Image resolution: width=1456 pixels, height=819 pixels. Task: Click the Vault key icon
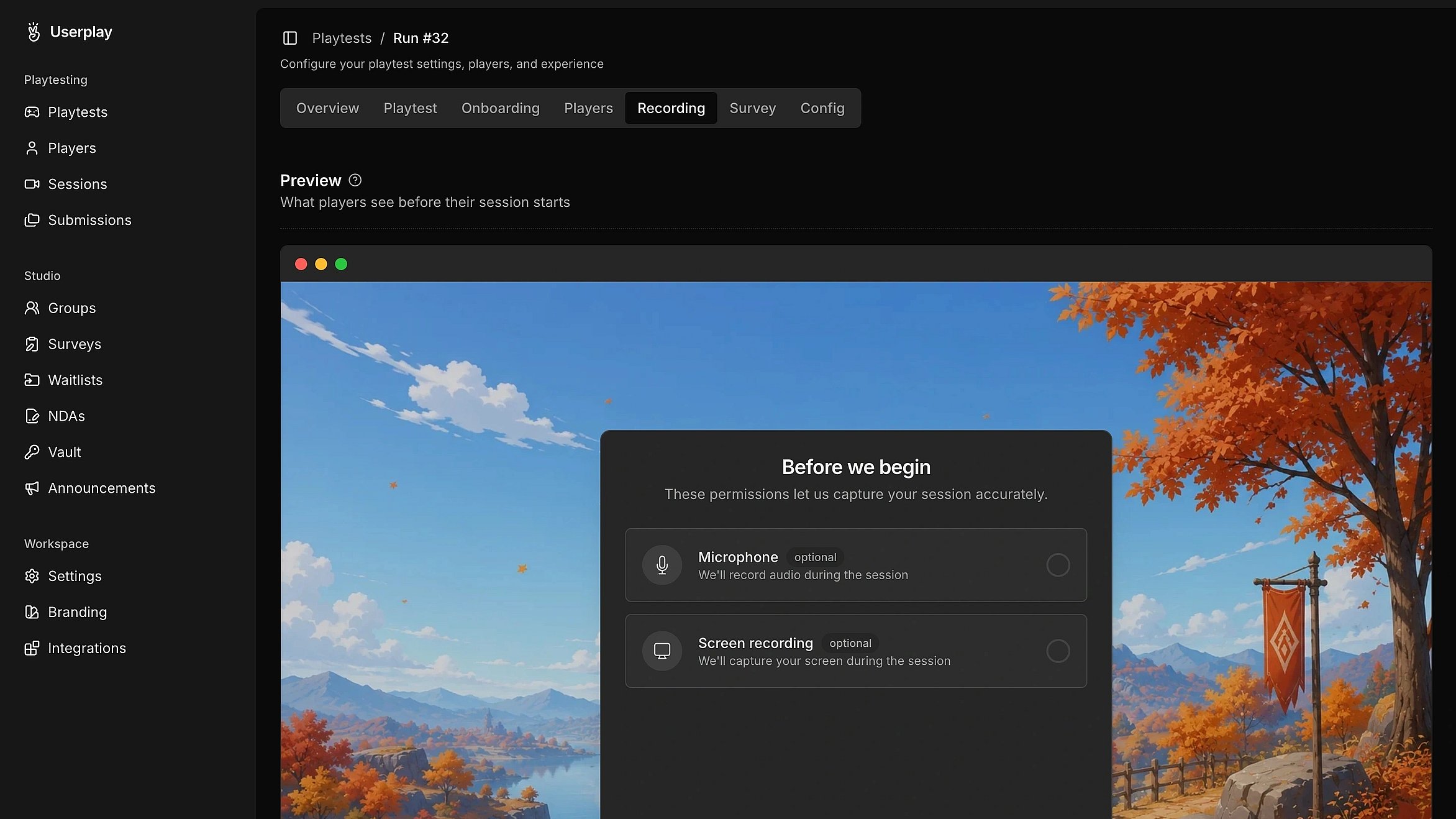(32, 452)
